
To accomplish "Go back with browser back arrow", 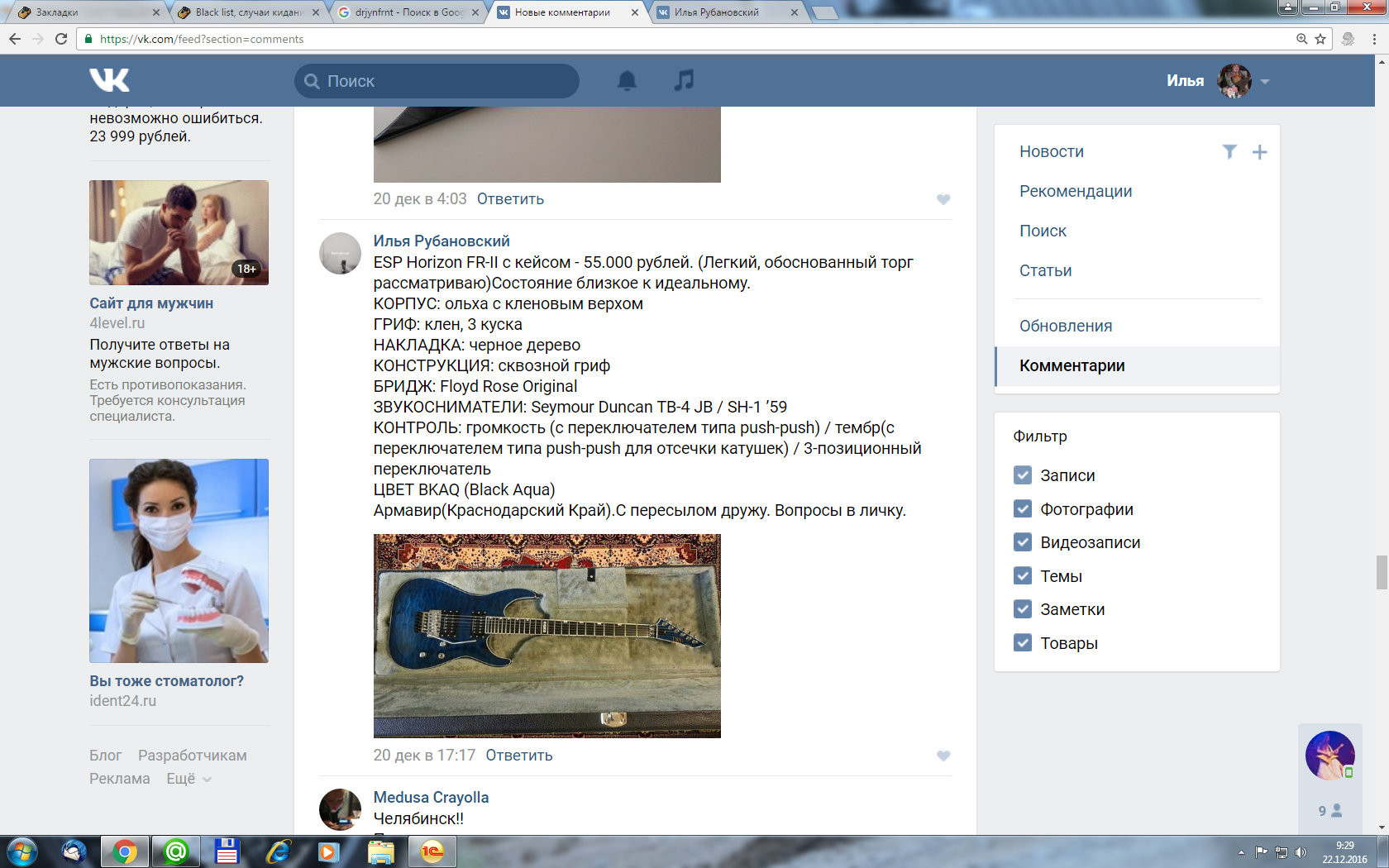I will (x=15, y=39).
